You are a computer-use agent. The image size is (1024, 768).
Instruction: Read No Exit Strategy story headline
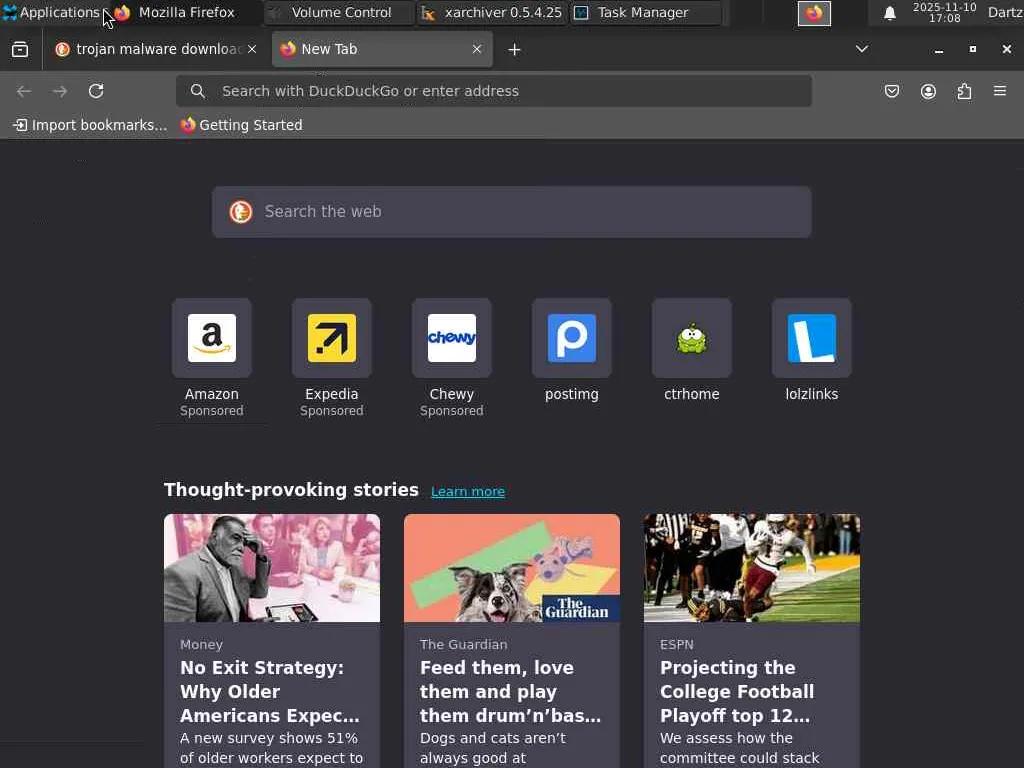tap(270, 692)
